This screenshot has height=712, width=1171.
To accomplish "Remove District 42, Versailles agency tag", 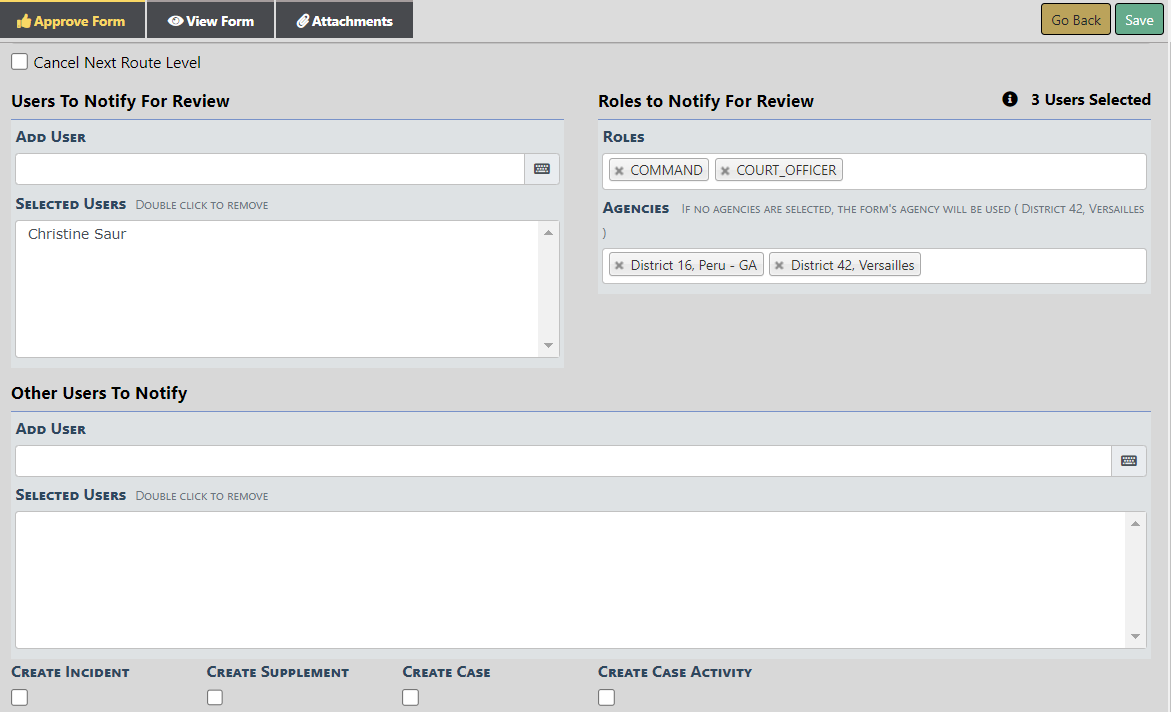I will pos(780,266).
